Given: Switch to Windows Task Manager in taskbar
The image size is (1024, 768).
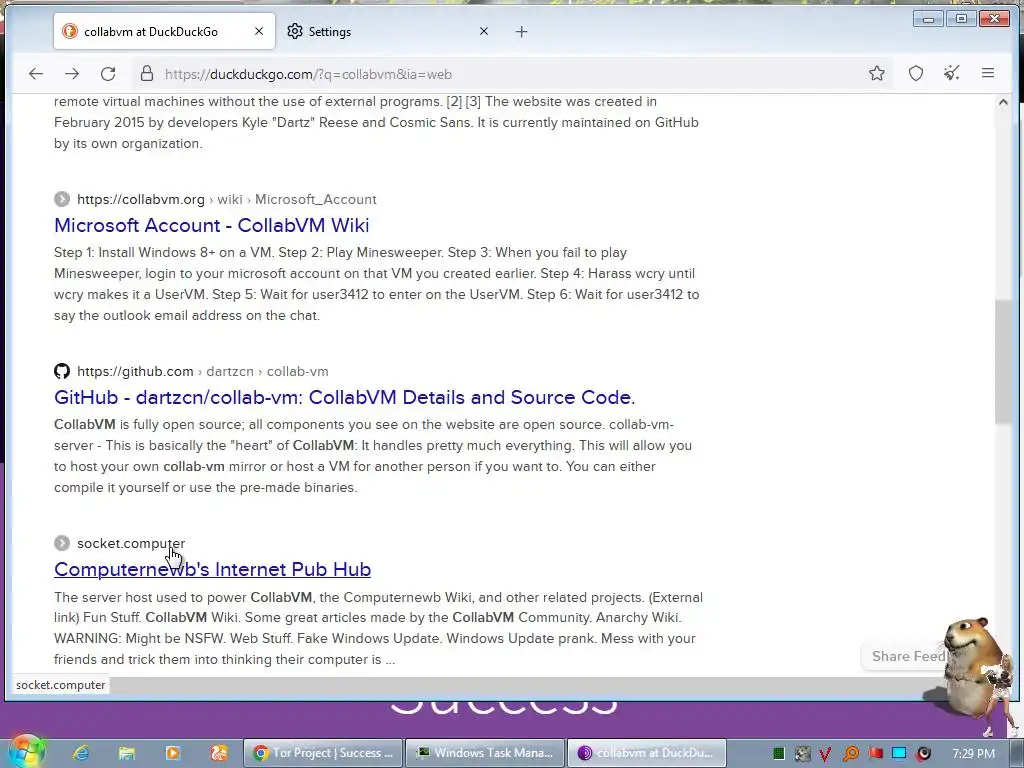Looking at the screenshot, I should [485, 753].
